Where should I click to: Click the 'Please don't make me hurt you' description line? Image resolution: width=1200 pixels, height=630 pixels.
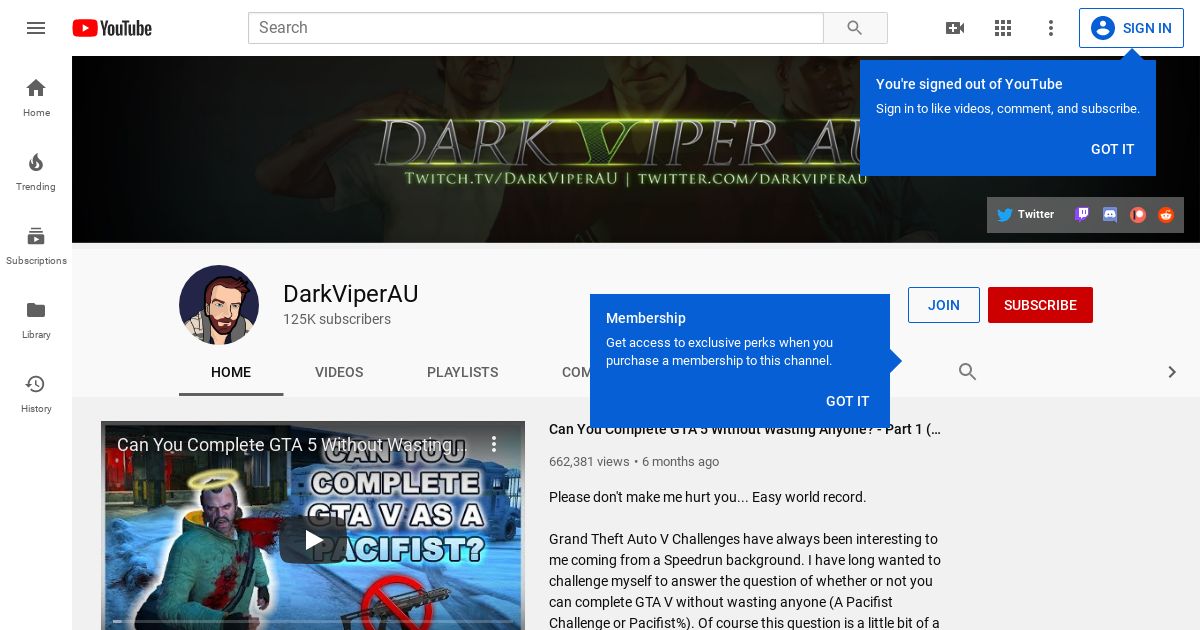point(708,497)
